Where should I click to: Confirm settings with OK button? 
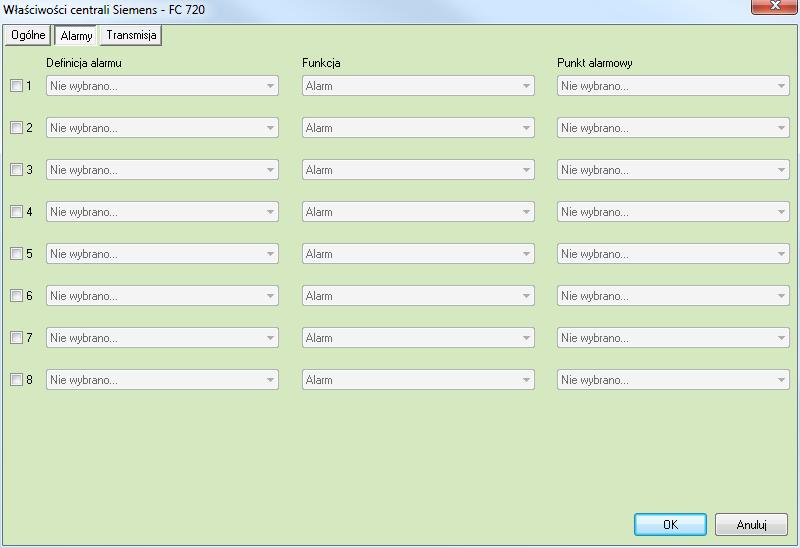670,525
